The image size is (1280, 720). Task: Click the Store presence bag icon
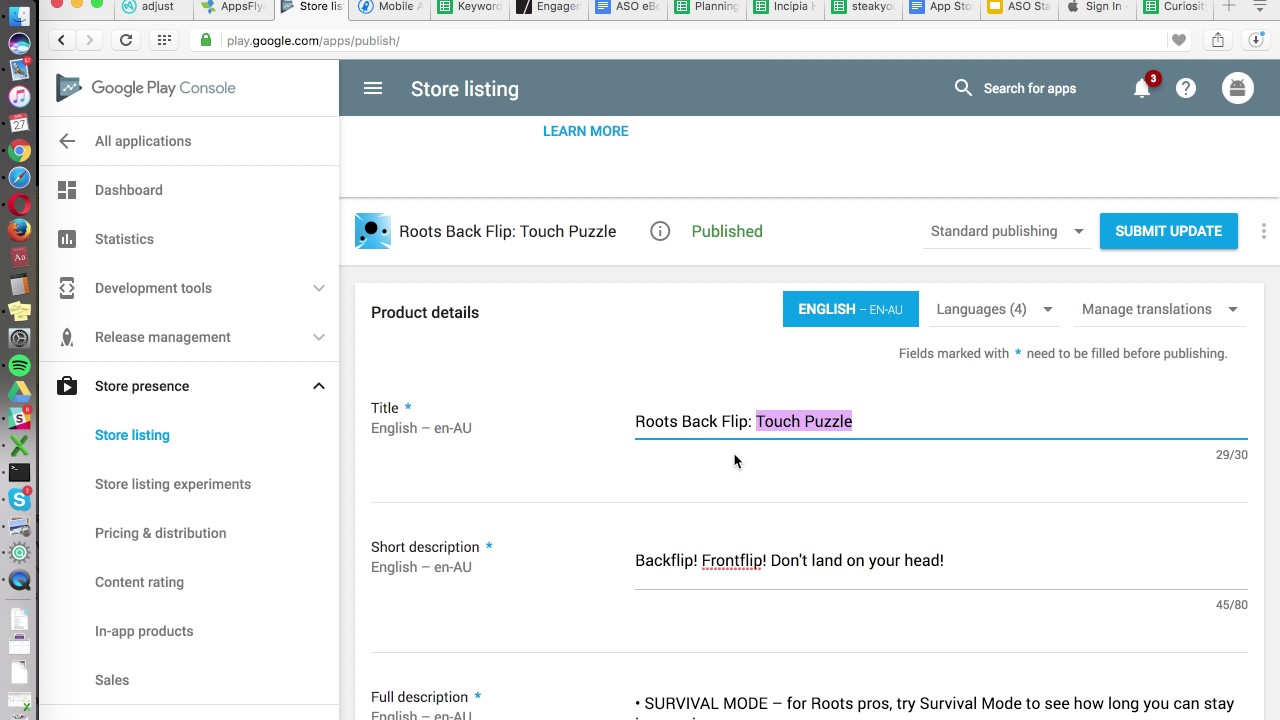point(67,386)
